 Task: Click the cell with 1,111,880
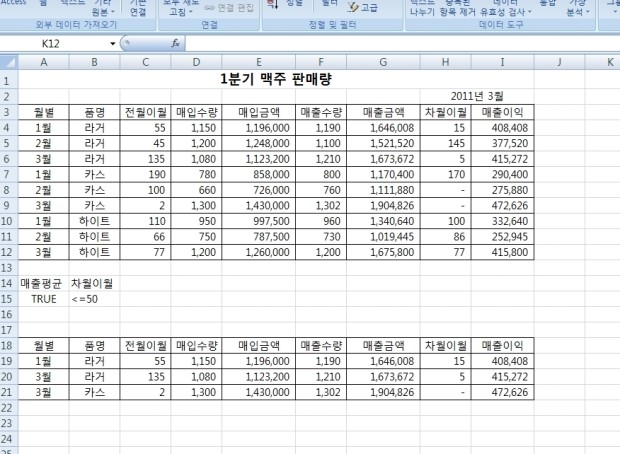pyautogui.click(x=383, y=190)
